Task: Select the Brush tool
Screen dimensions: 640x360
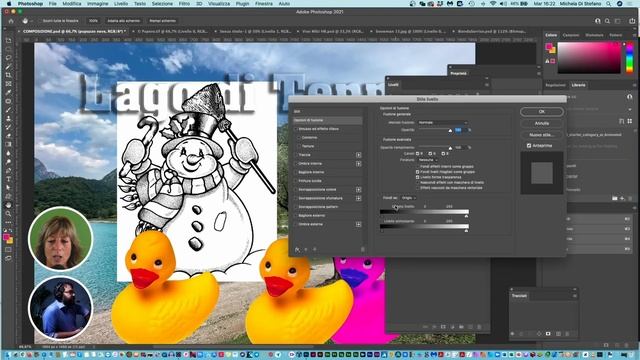Action: pyautogui.click(x=8, y=110)
